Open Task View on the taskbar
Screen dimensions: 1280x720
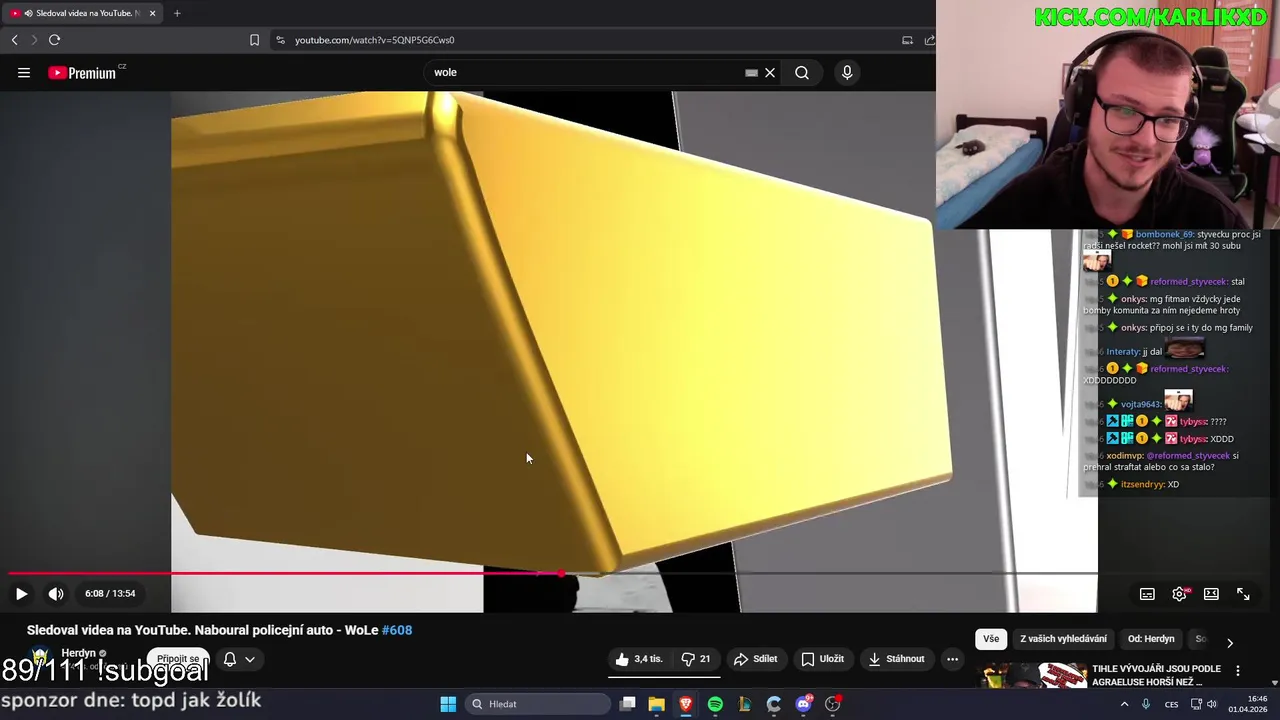click(x=627, y=704)
